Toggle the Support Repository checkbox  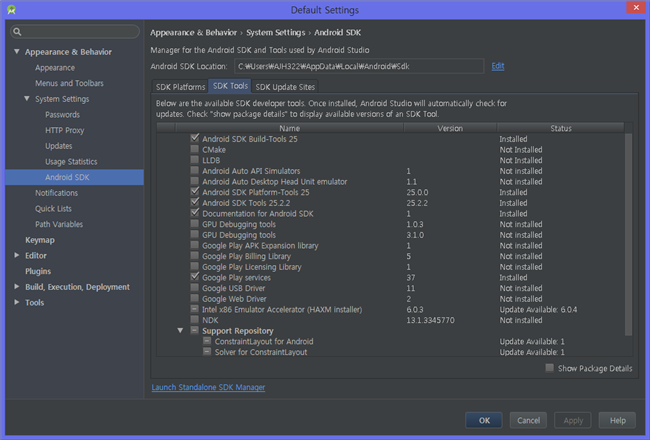click(x=194, y=331)
